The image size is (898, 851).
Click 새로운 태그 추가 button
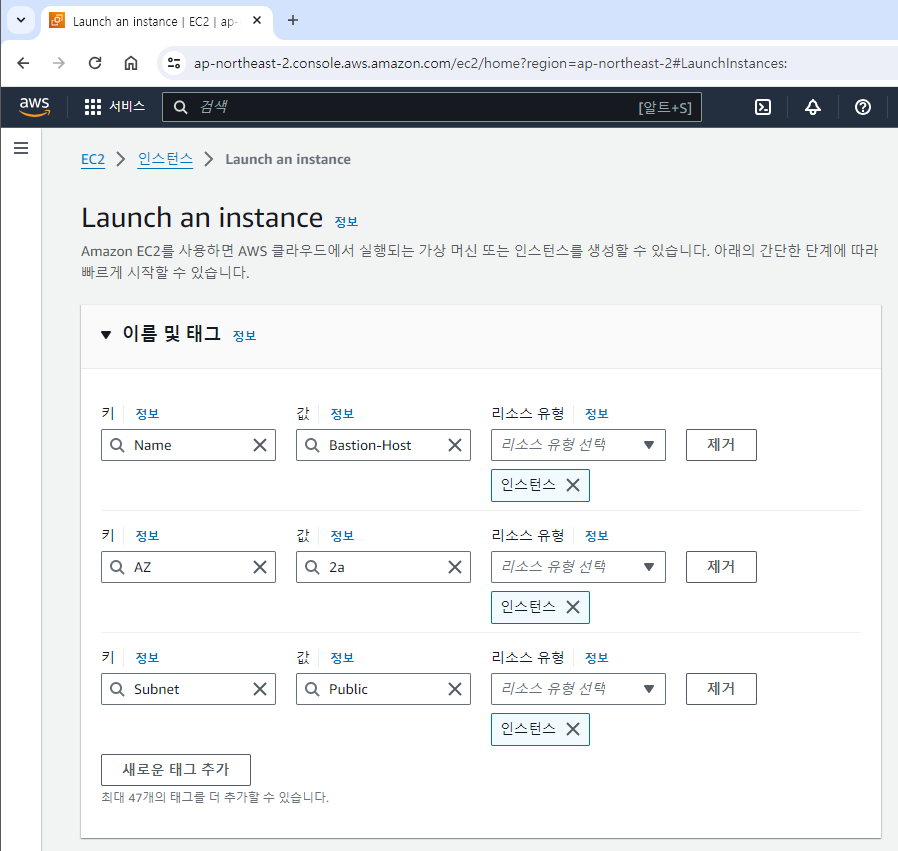tap(176, 770)
